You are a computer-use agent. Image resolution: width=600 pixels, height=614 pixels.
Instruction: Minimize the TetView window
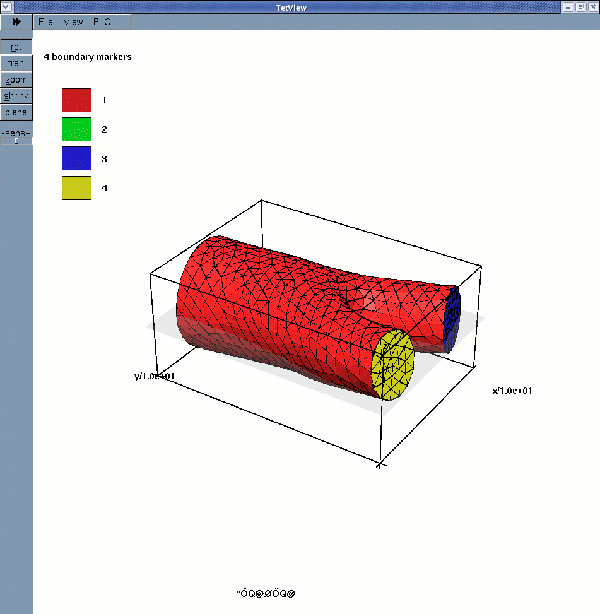point(568,7)
